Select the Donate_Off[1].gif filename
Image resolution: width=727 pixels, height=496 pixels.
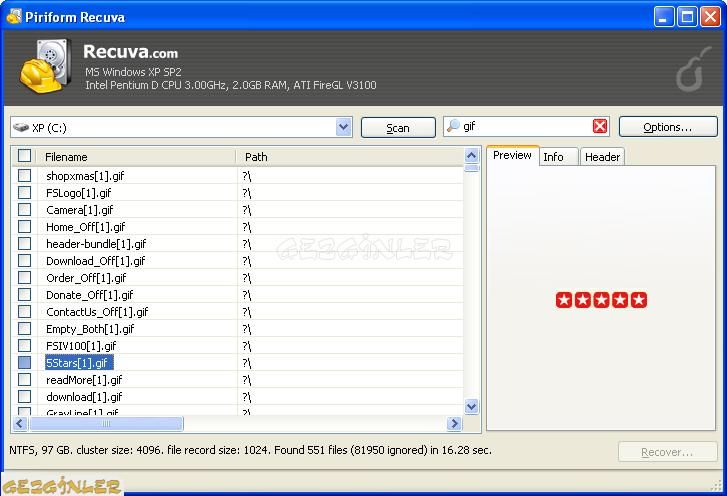[89, 295]
